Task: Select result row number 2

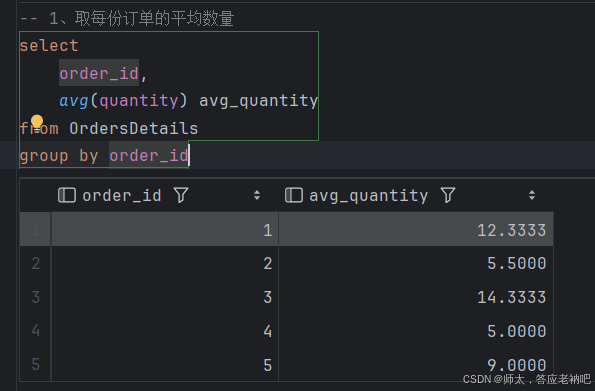Action: [35, 263]
